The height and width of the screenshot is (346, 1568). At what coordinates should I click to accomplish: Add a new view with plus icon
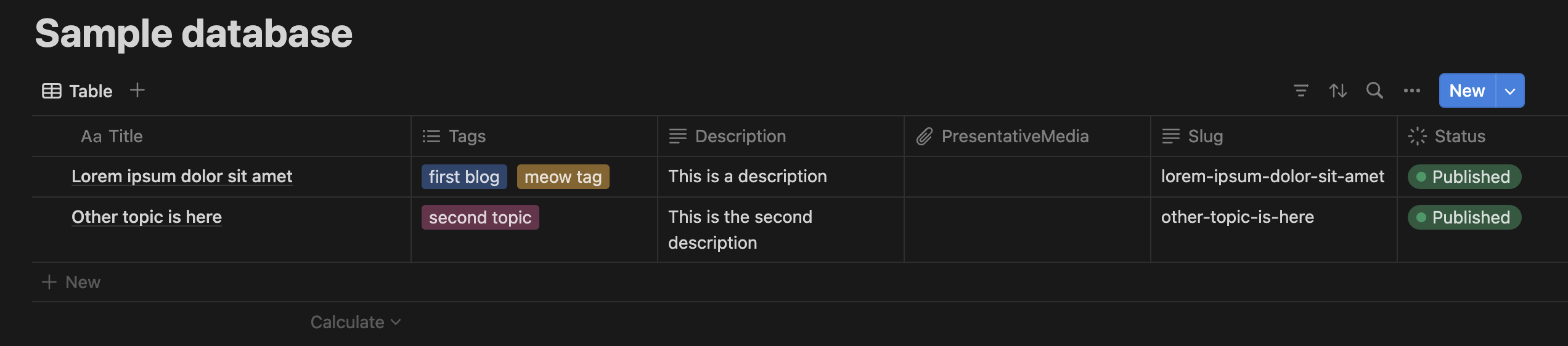point(137,91)
